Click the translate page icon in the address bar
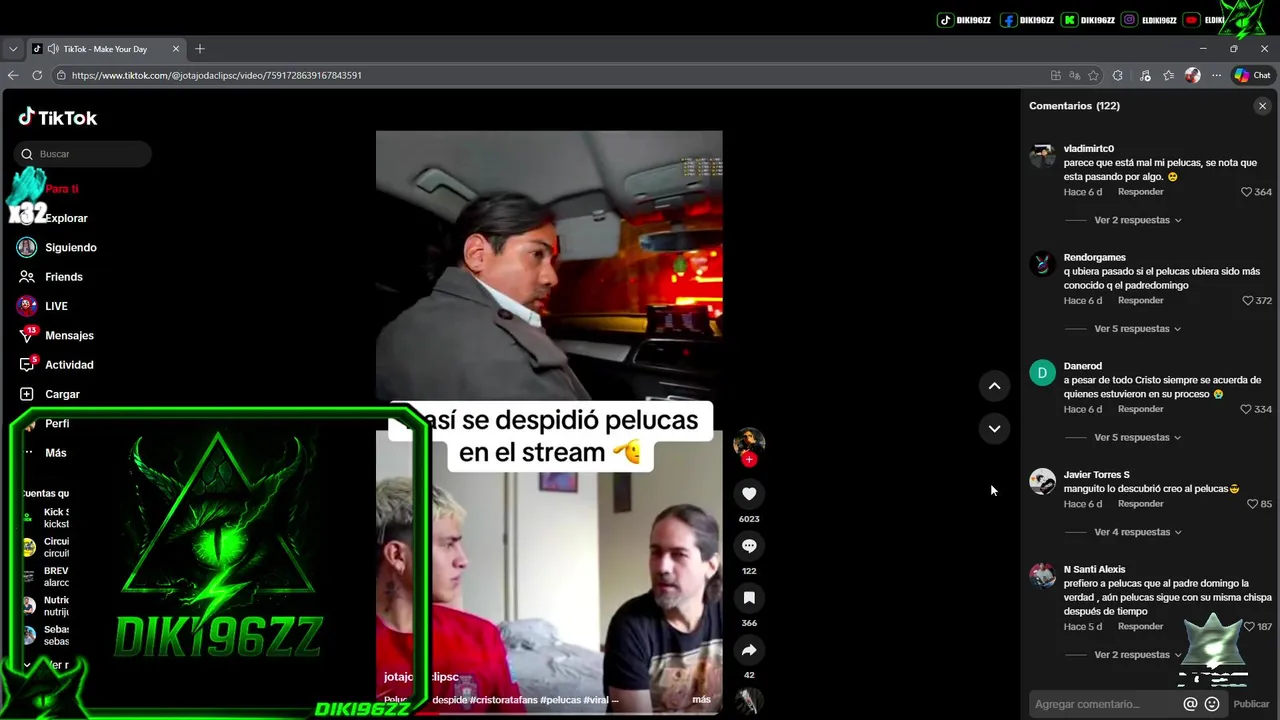 coord(1074,75)
